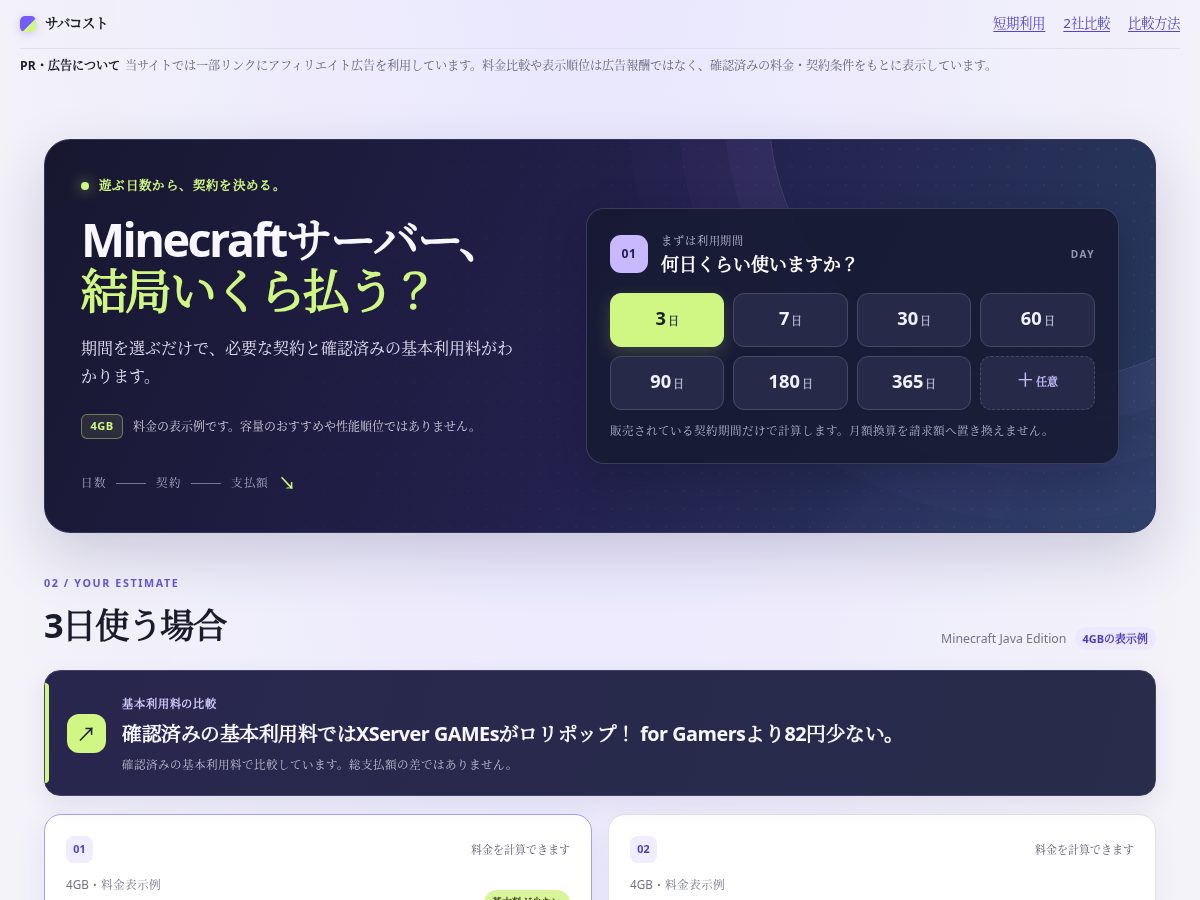The width and height of the screenshot is (1200, 900).
Task: Select the 30日 duration option
Action: 914,320
